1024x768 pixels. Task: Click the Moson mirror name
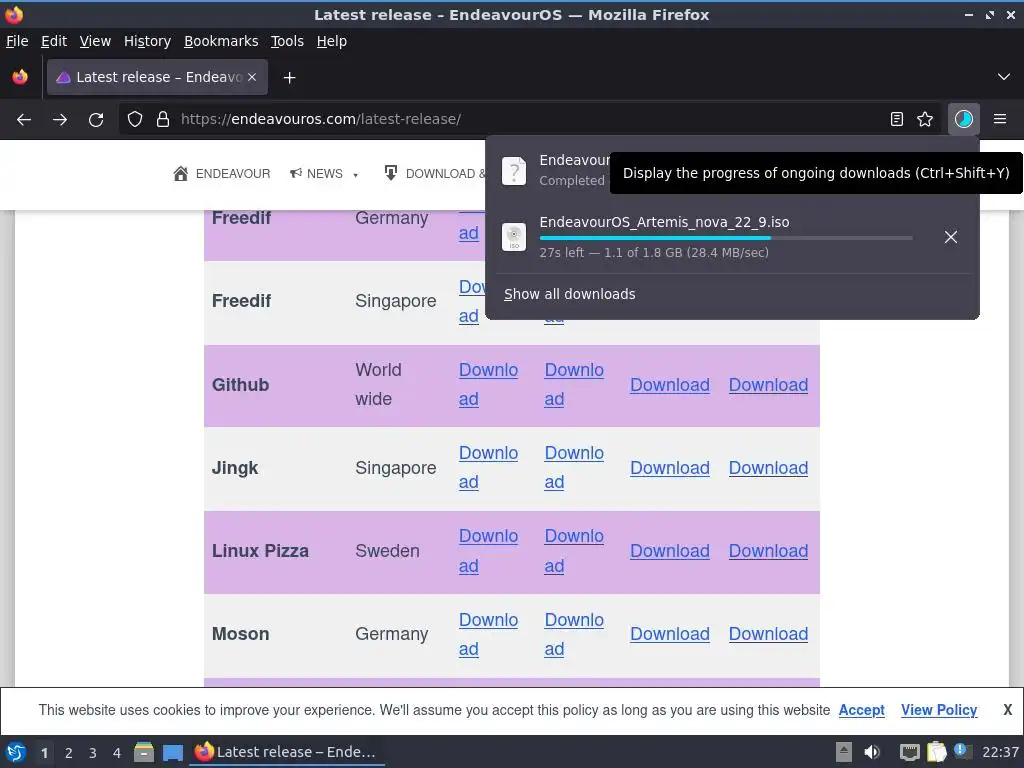[240, 634]
